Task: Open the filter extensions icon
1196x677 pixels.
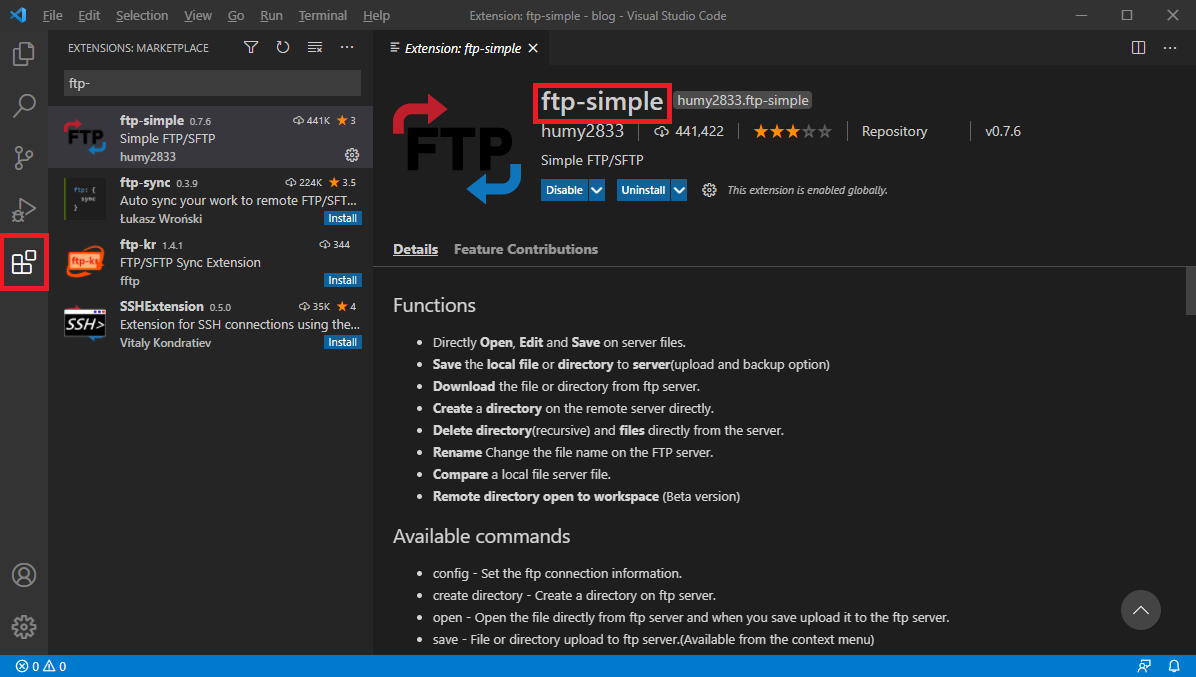Action: [x=250, y=47]
